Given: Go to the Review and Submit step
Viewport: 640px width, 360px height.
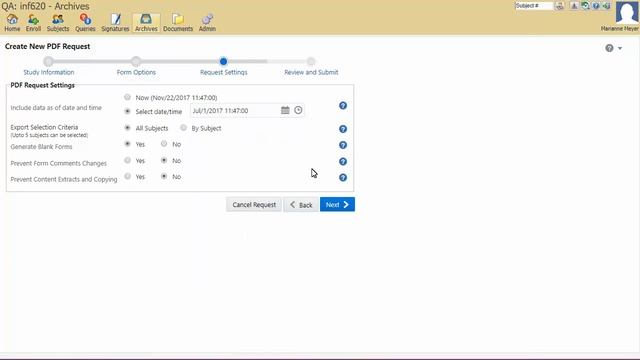Looking at the screenshot, I should pos(311,72).
